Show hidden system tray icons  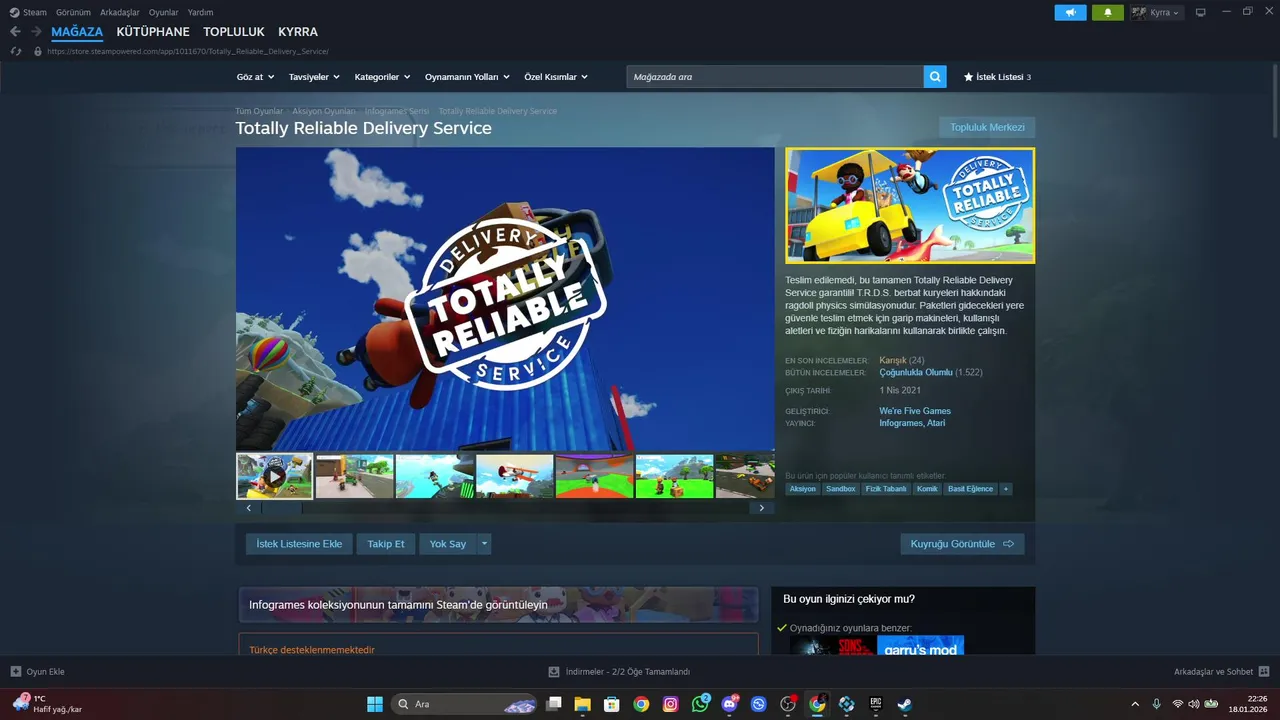pos(1134,704)
